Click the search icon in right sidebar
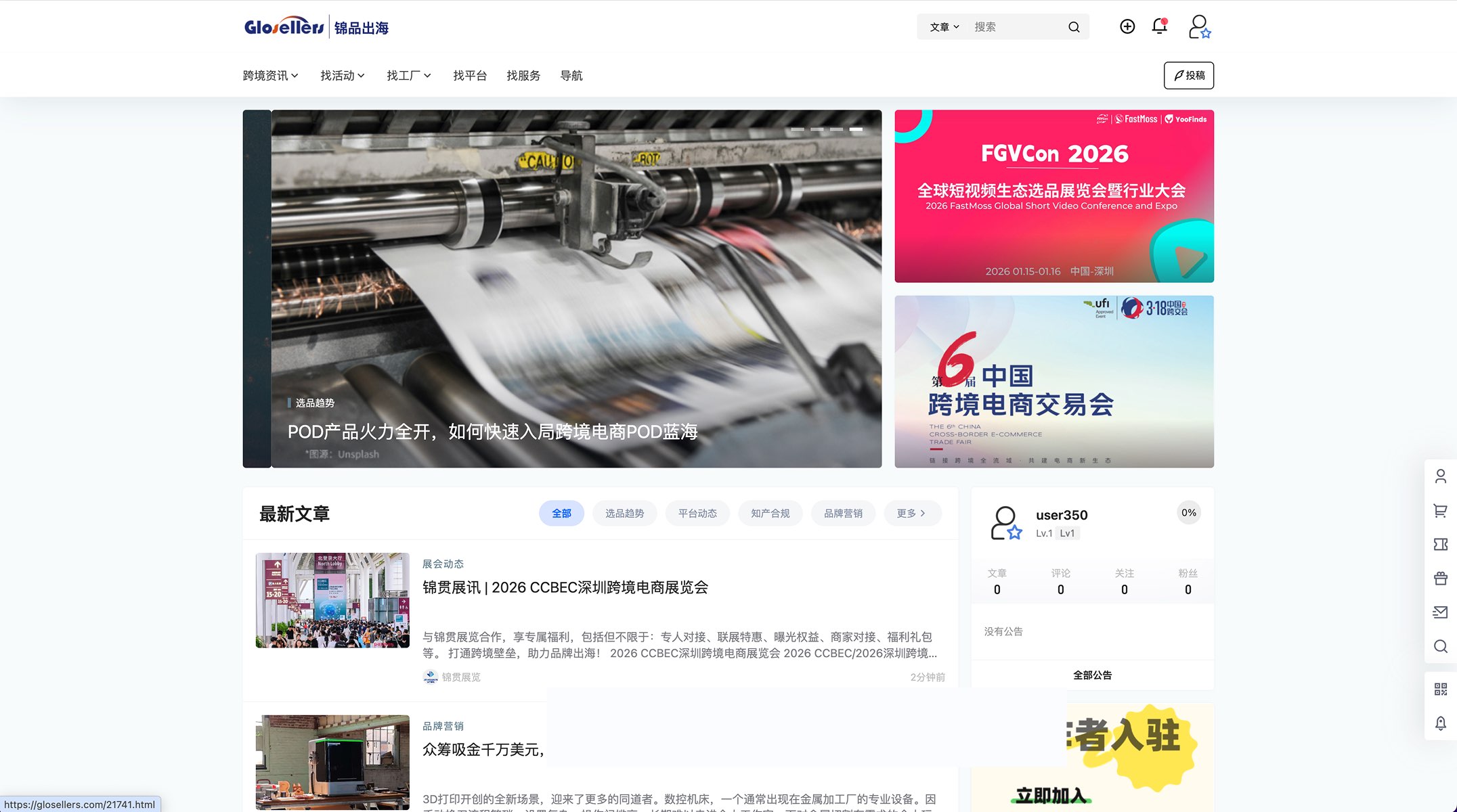The image size is (1457, 812). pos(1441,646)
